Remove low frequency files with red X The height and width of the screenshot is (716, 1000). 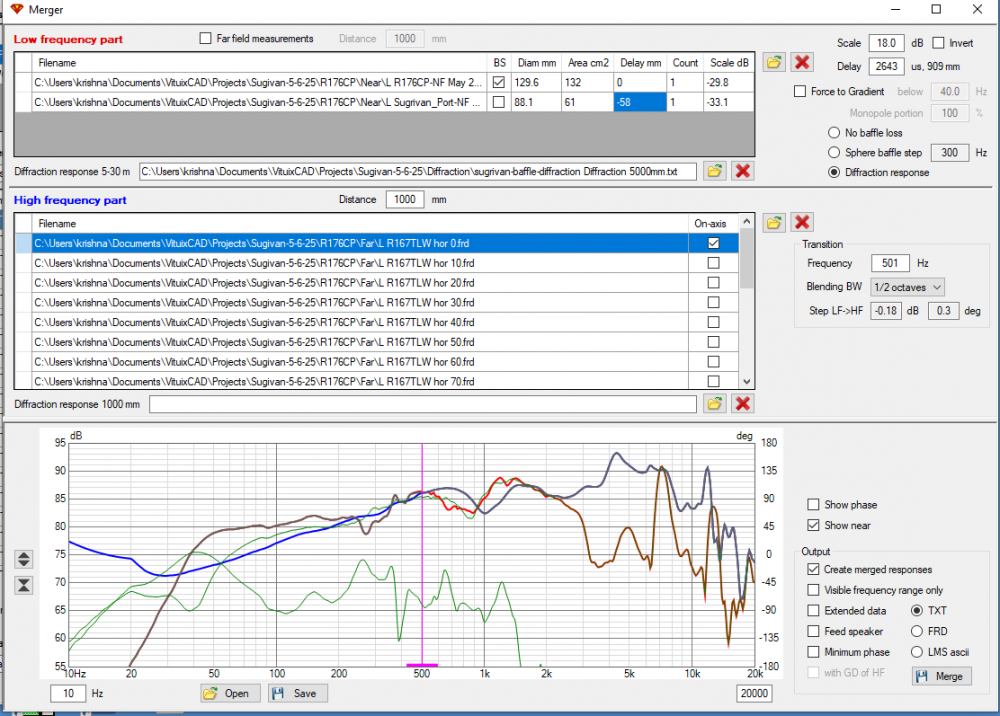[802, 63]
